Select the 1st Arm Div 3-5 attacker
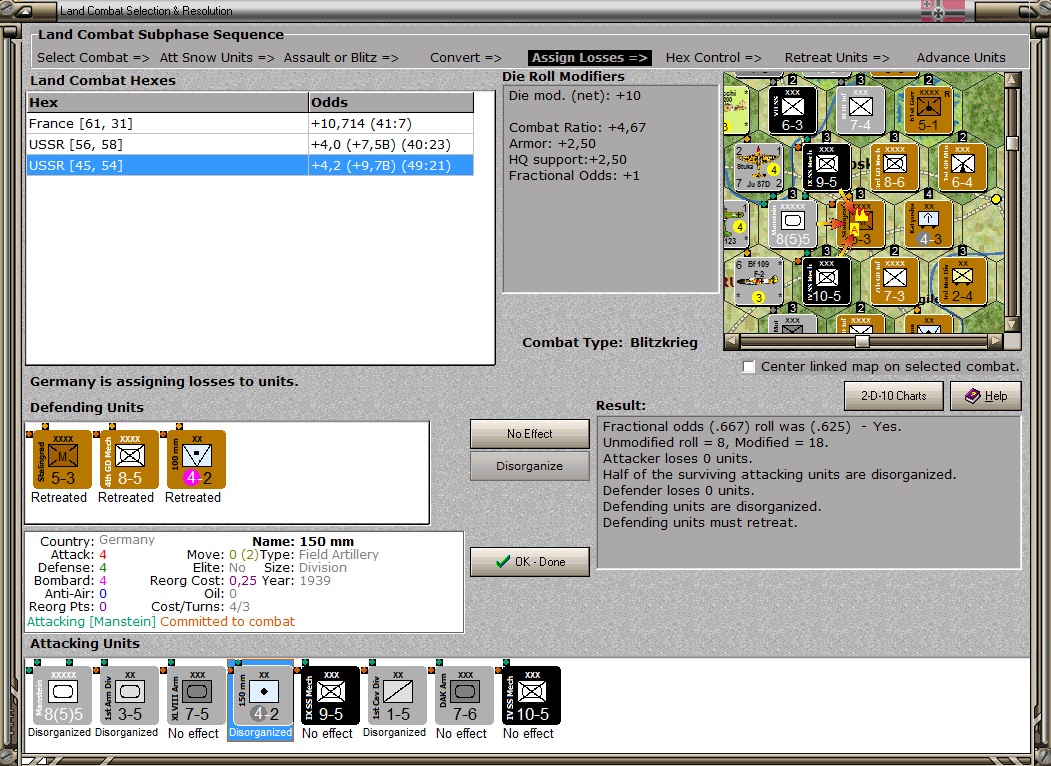This screenshot has width=1051, height=766. [x=129, y=695]
